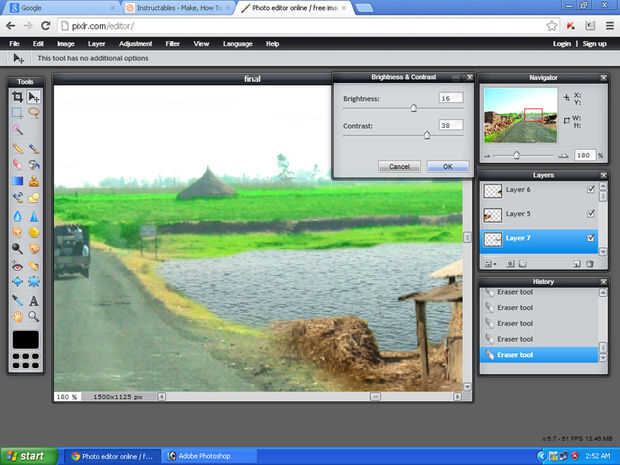Switch to the Instructables browser tab

177,8
